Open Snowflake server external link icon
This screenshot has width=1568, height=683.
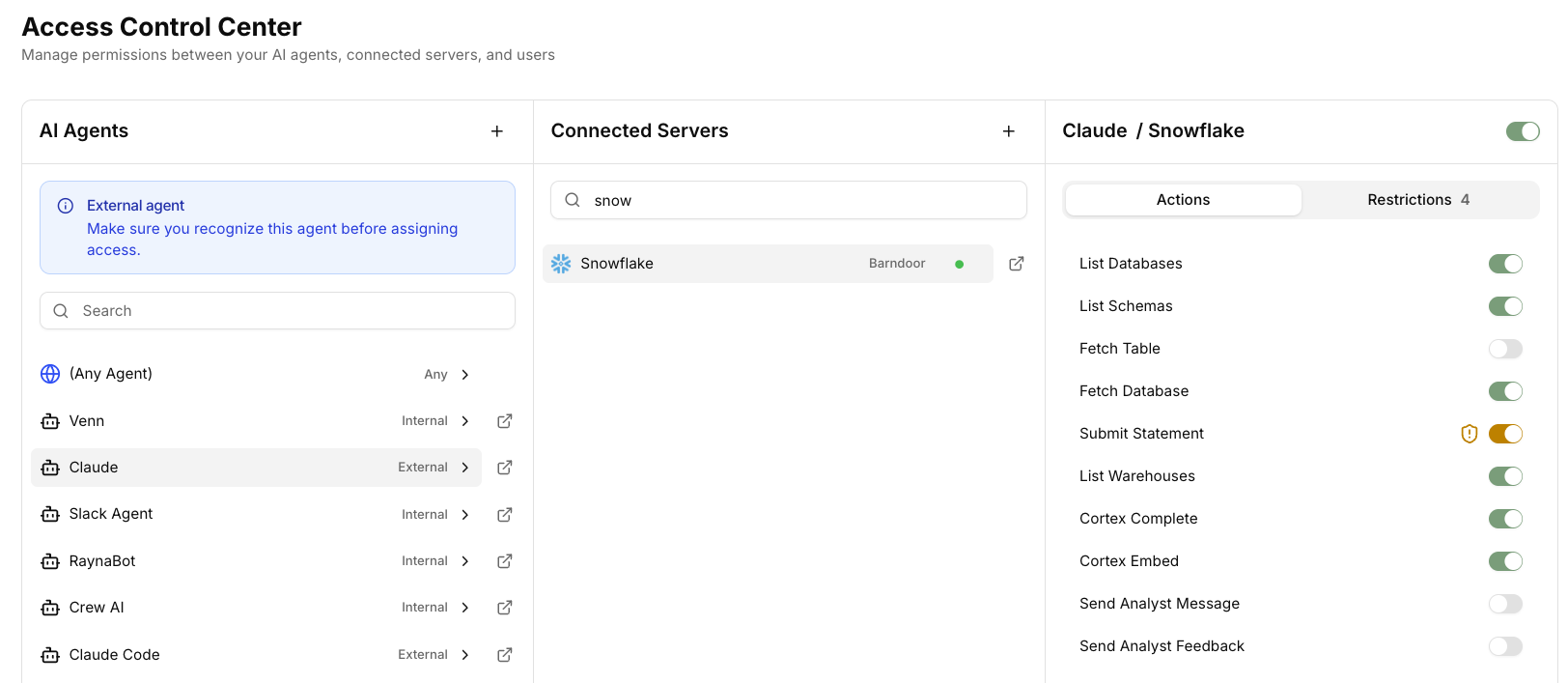(x=1017, y=264)
